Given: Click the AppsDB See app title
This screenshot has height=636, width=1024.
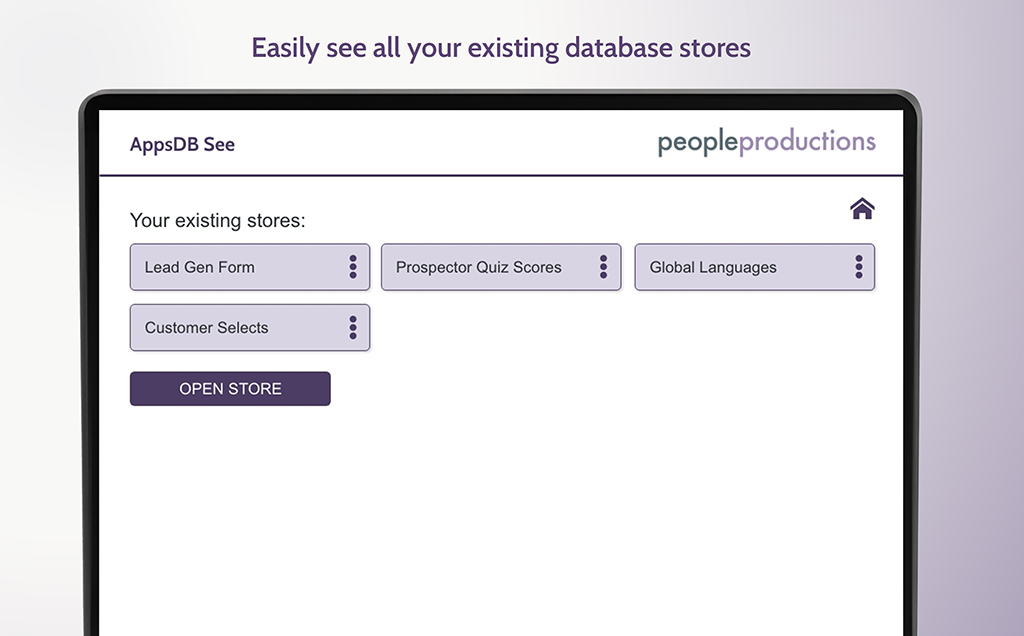Looking at the screenshot, I should tap(182, 144).
